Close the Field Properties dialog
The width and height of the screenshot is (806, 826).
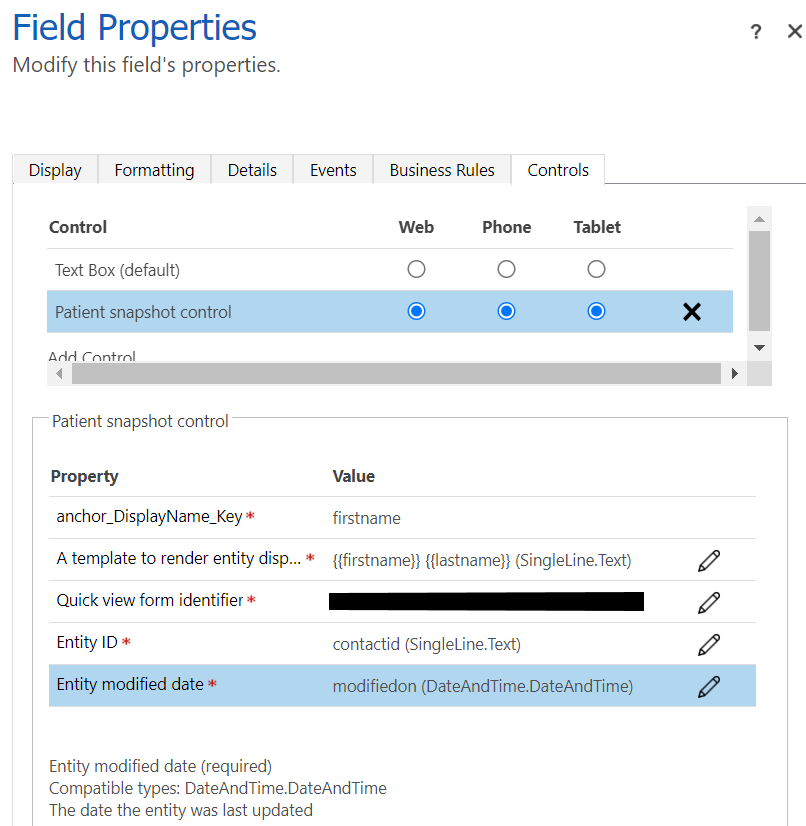(x=794, y=32)
